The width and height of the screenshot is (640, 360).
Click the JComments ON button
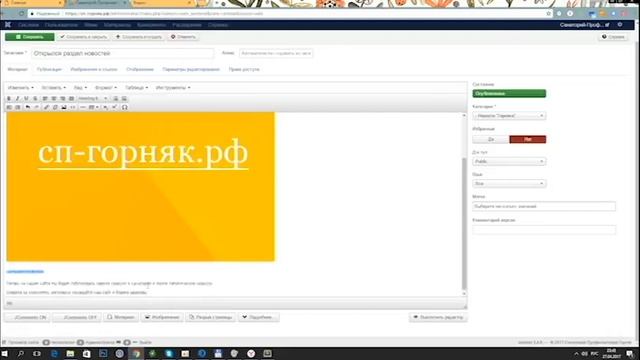pos(27,317)
